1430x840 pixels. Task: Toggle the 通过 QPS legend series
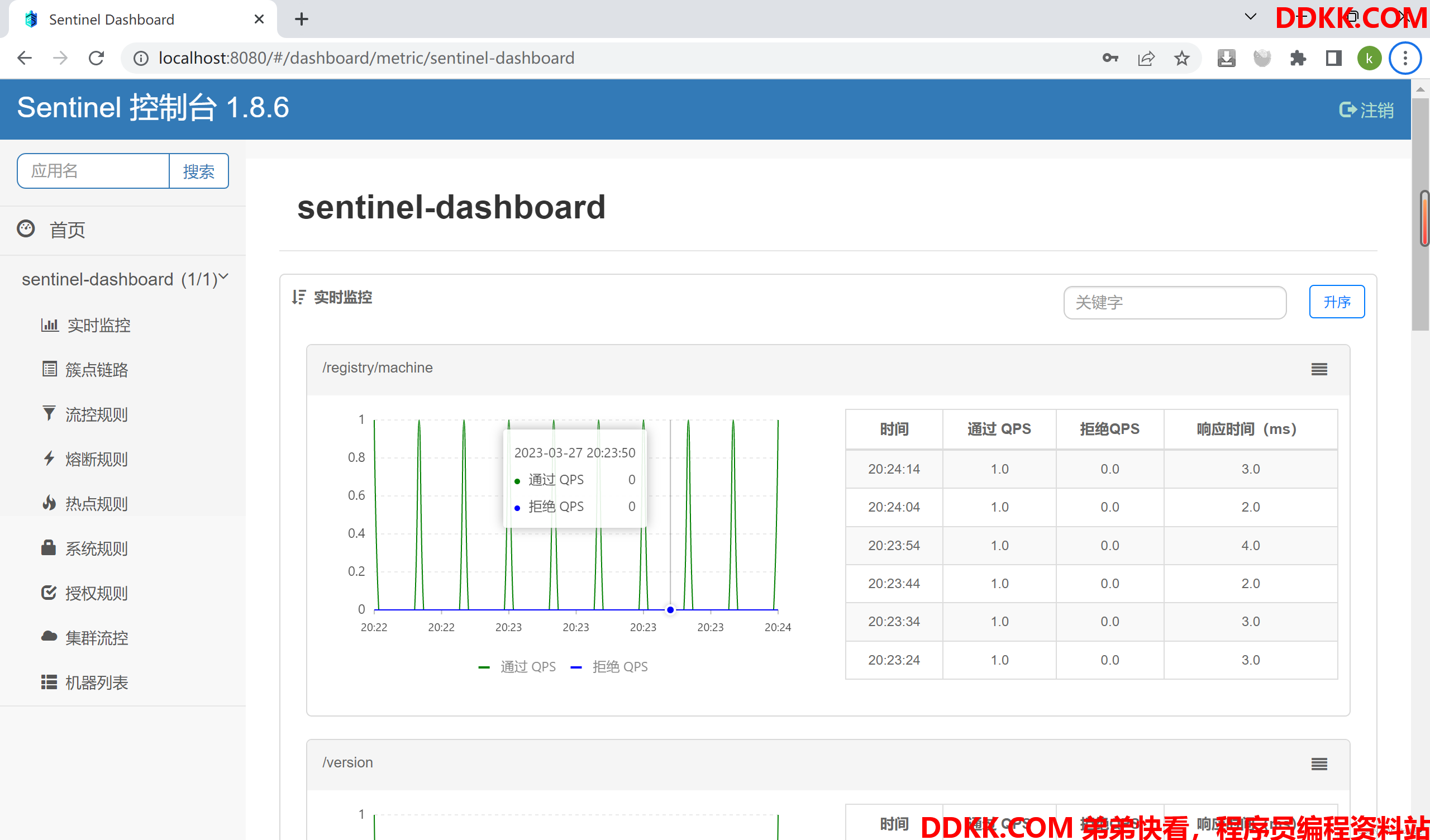(x=517, y=667)
